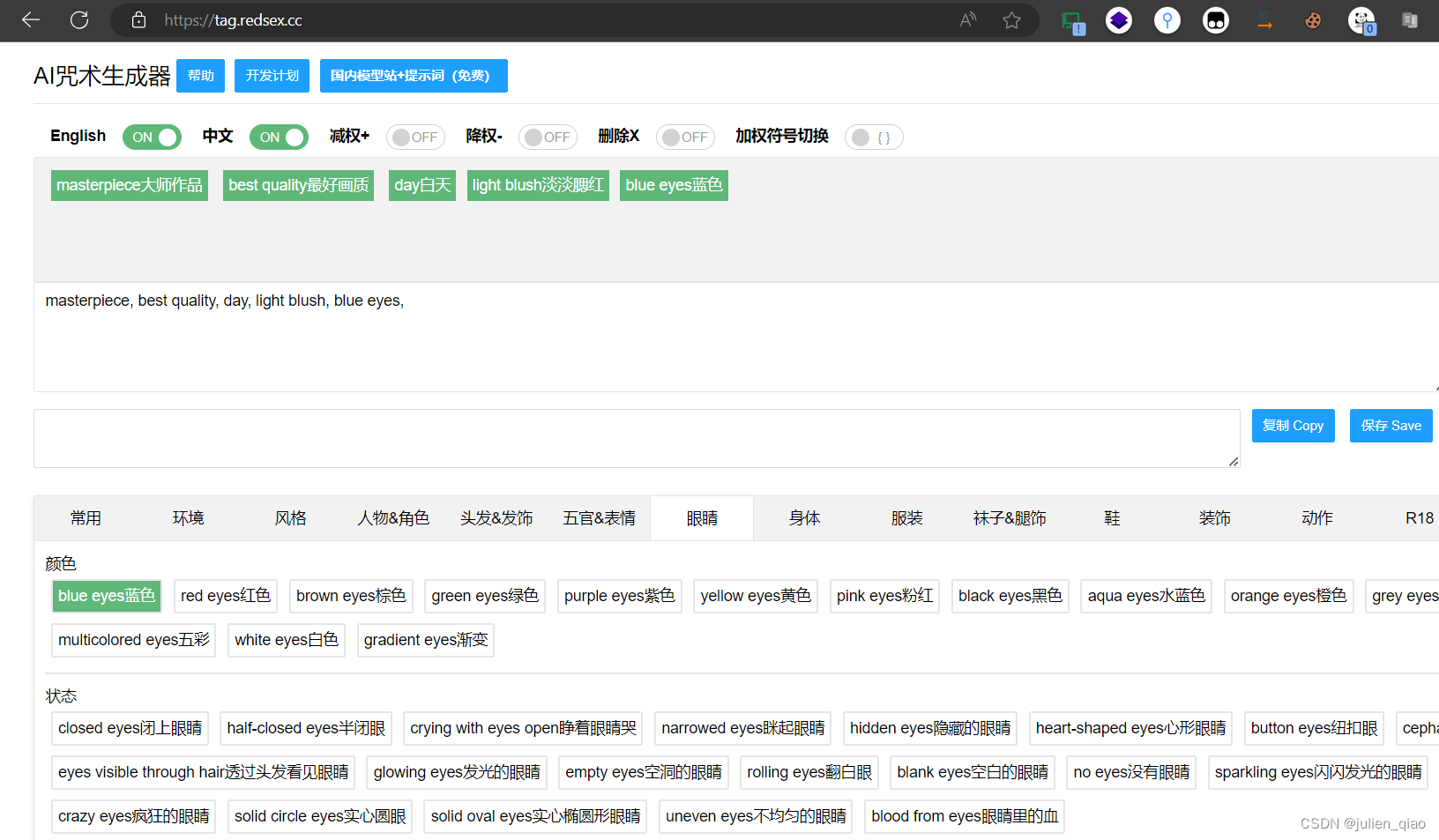Image resolution: width=1439 pixels, height=840 pixels.
Task: Open the green monitor extension icon
Action: pos(1072,21)
